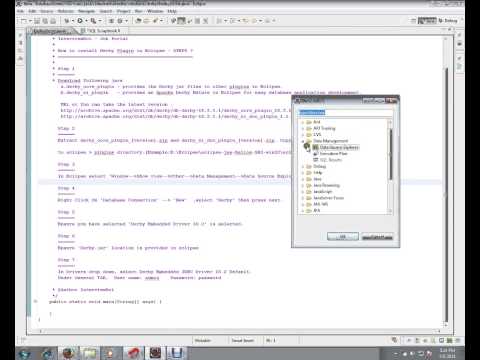
Task: Open the Navigate menu
Action: pos(86,11)
